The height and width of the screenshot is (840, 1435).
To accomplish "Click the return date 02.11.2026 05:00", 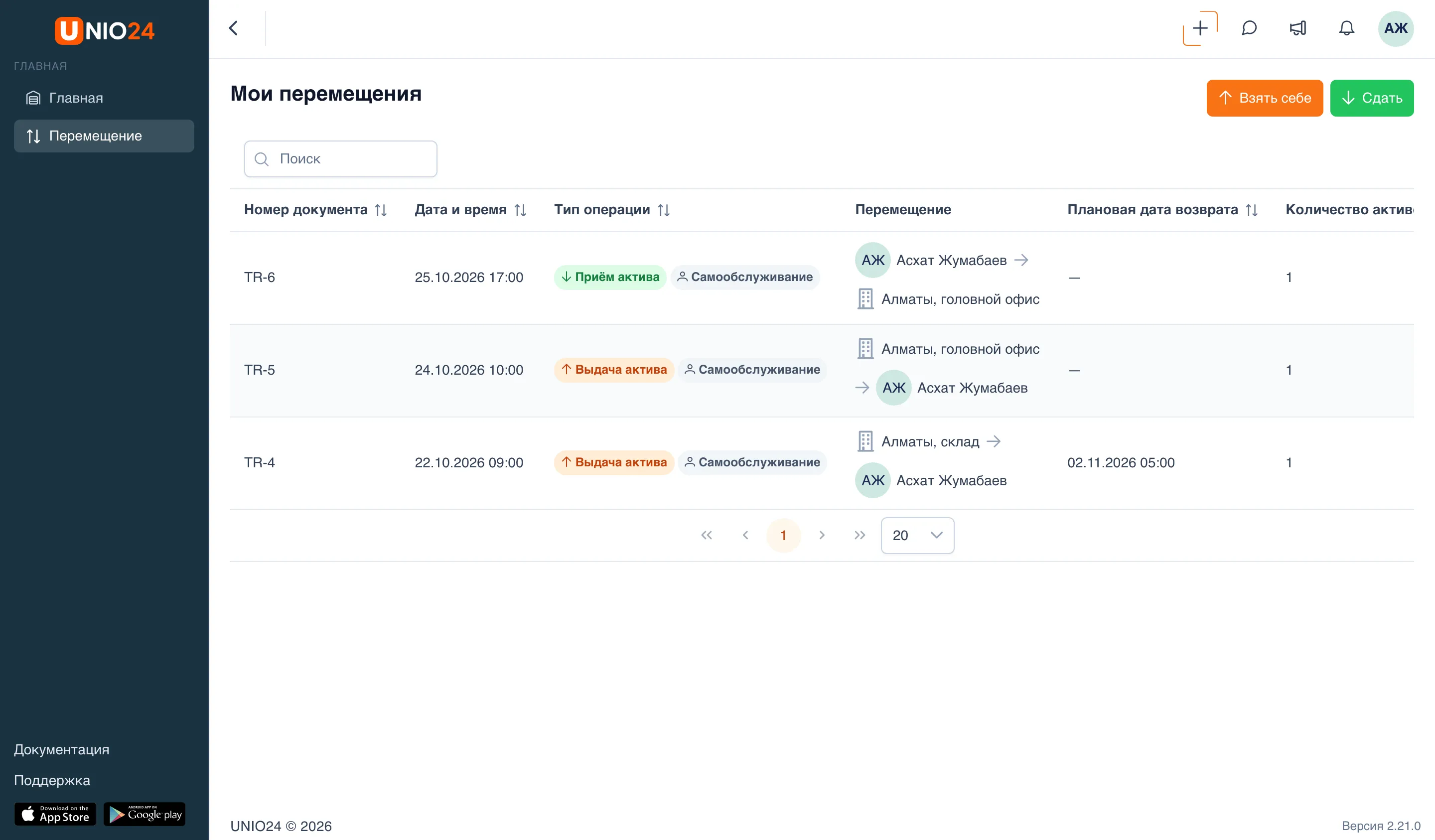I will [x=1121, y=462].
